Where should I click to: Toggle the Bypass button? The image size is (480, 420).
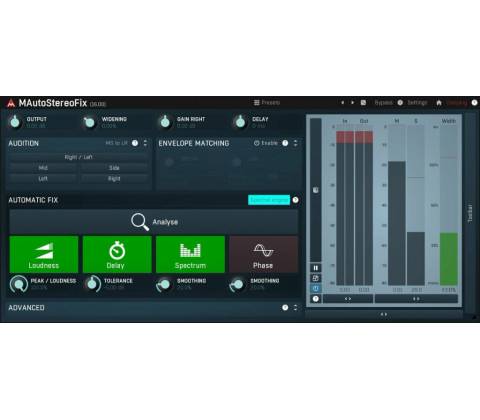(x=383, y=103)
